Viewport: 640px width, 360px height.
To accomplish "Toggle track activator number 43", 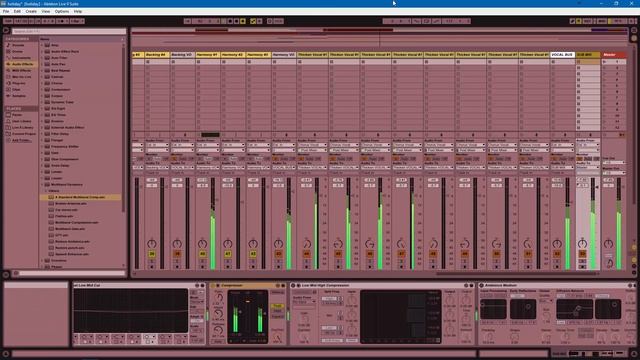I will (x=278, y=254).
